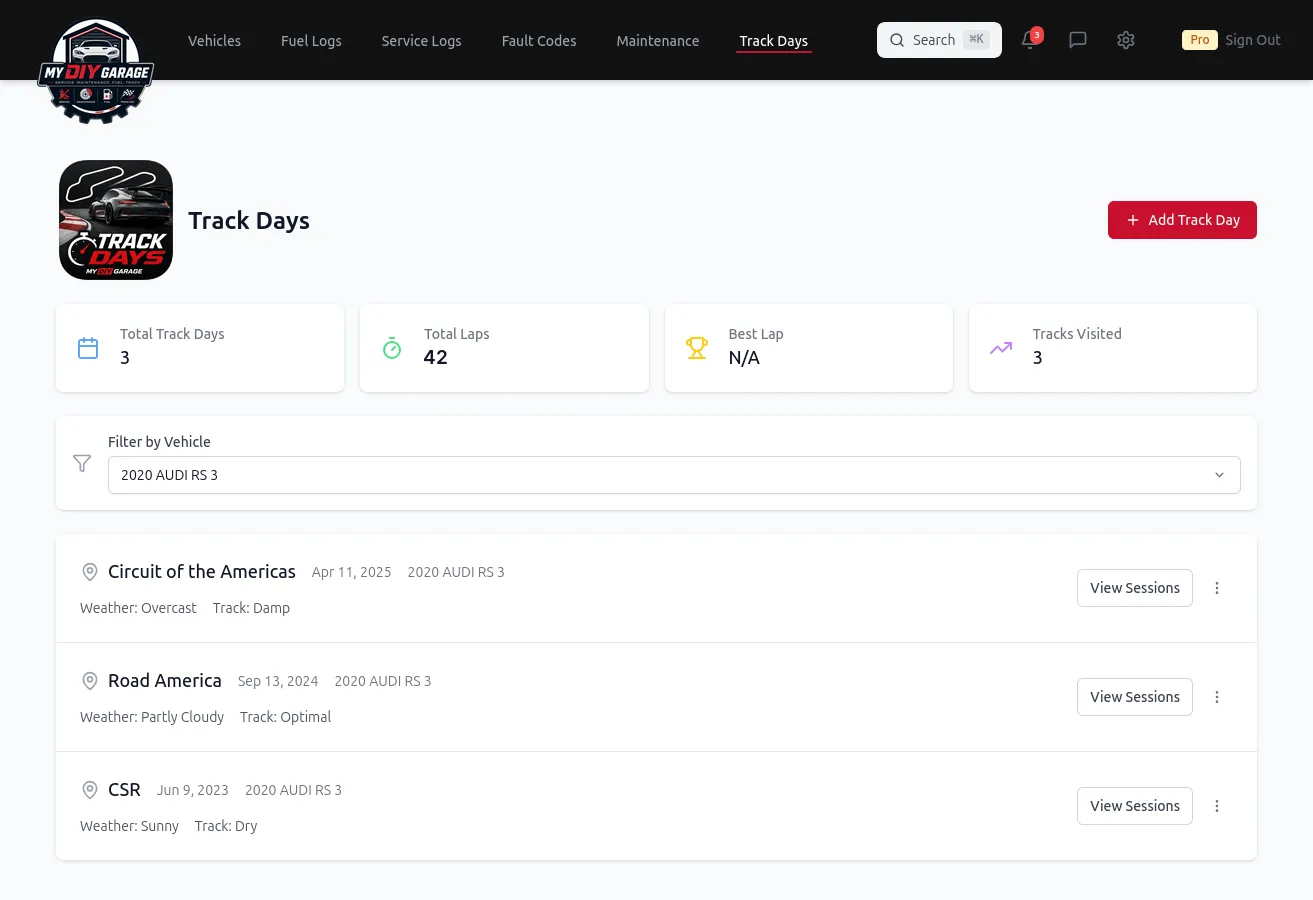This screenshot has height=900, width=1313.
Task: Open the messages chat icon
Action: coord(1078,40)
